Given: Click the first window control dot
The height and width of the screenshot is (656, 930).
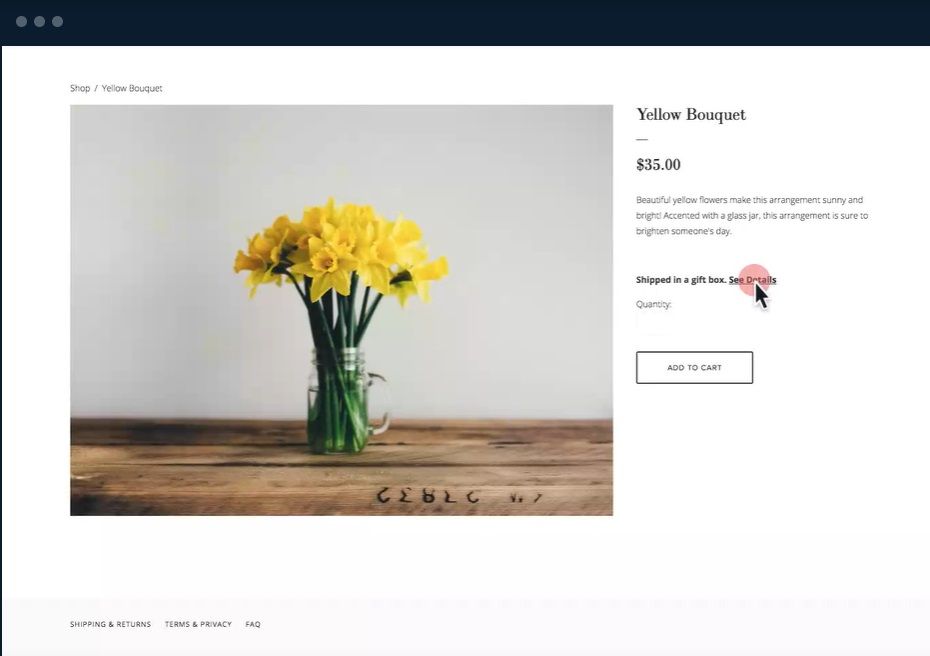Looking at the screenshot, I should click(x=21, y=22).
